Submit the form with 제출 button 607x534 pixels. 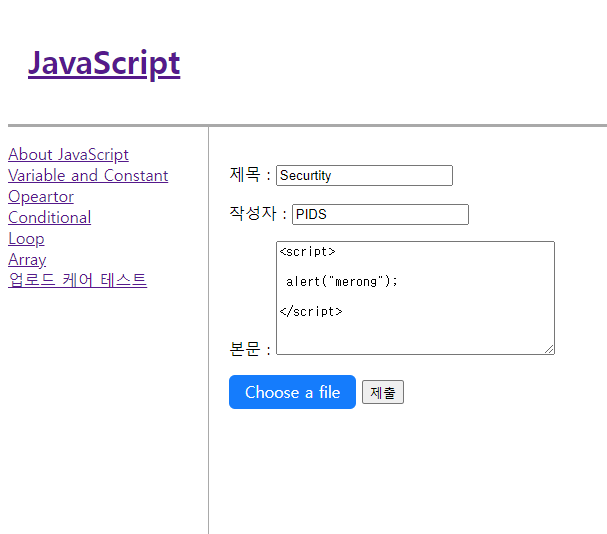[x=383, y=392]
